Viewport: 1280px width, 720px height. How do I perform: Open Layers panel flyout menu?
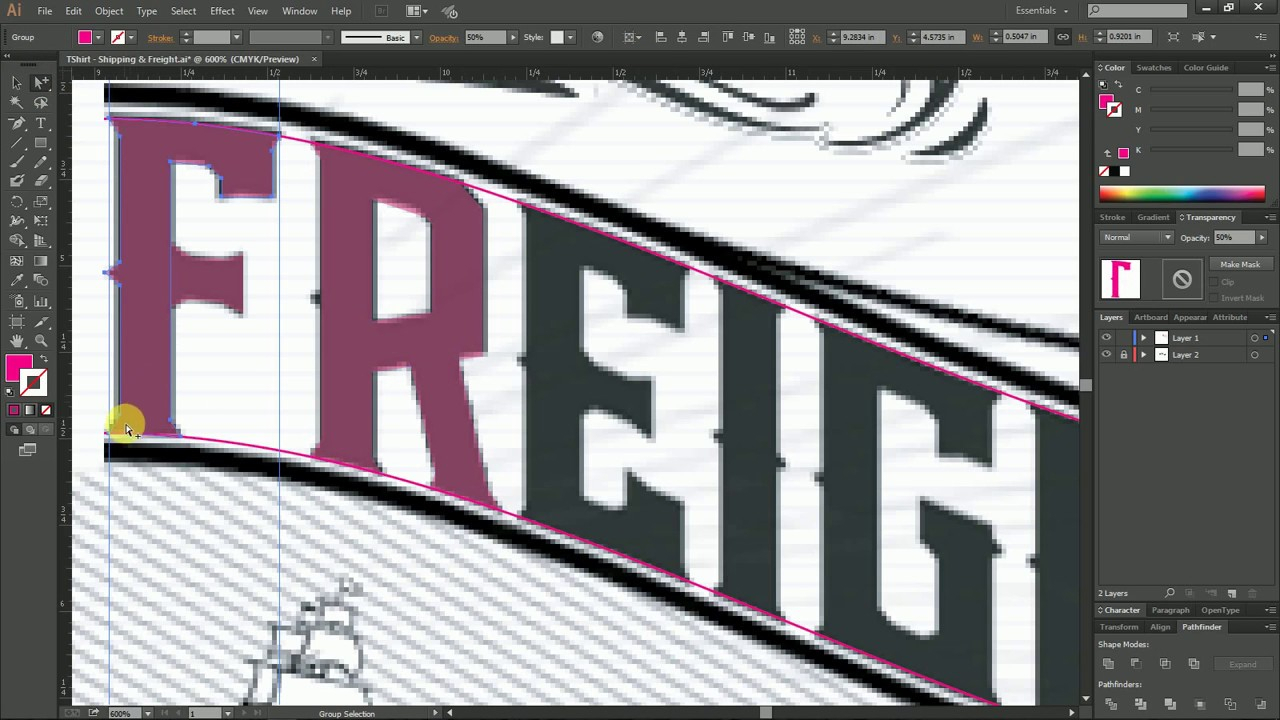(1270, 317)
